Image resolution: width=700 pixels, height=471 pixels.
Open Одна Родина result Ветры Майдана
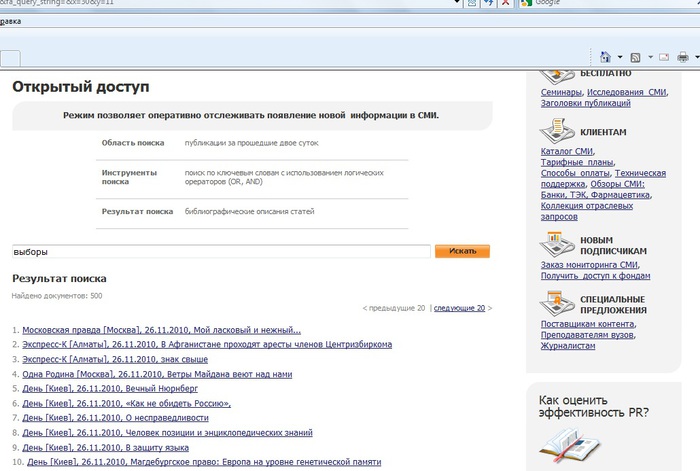point(157,374)
